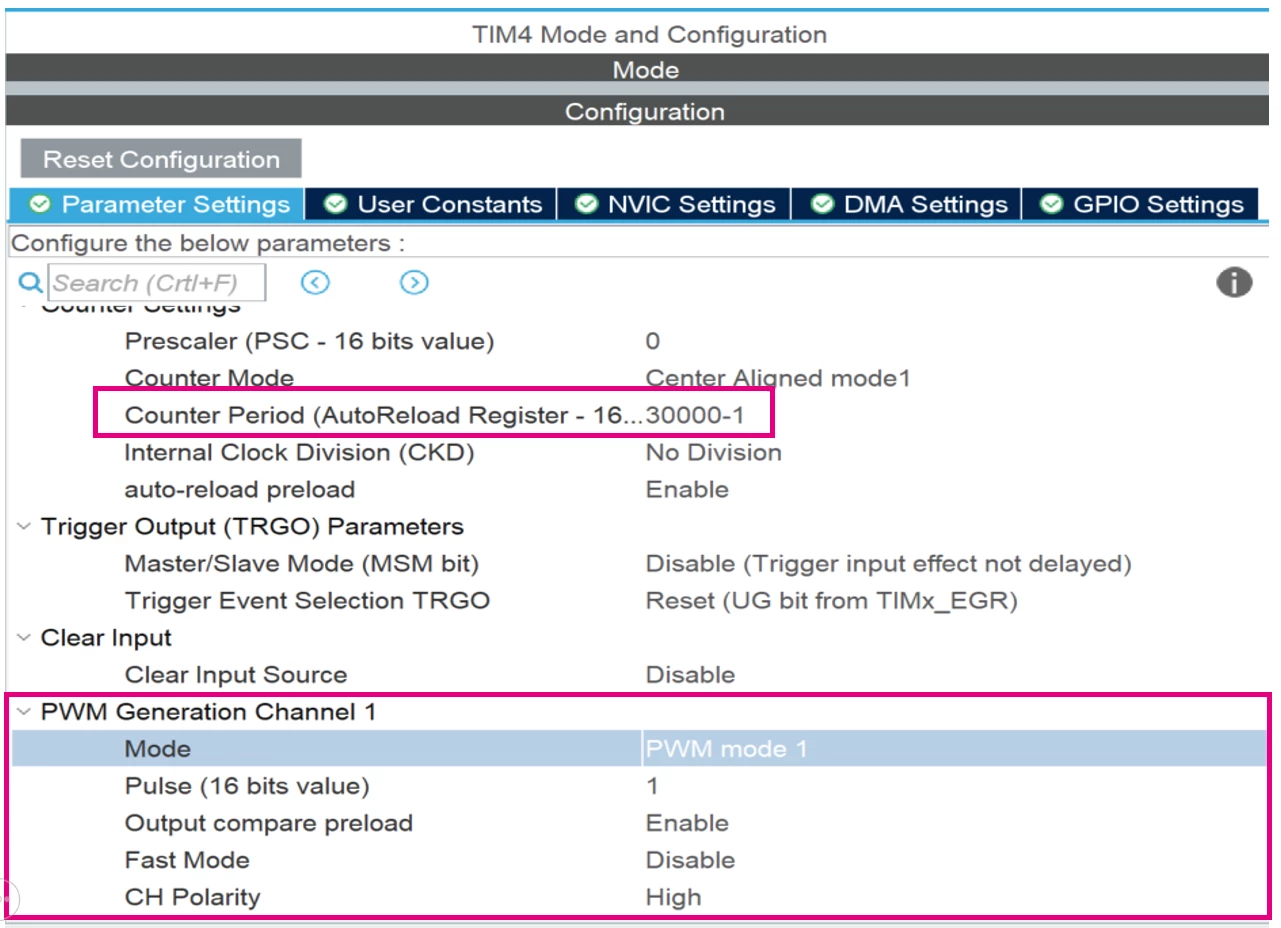Open Internal Clock Division No Division dropdown
Image resolution: width=1281 pixels, height=928 pixels.
click(x=714, y=452)
